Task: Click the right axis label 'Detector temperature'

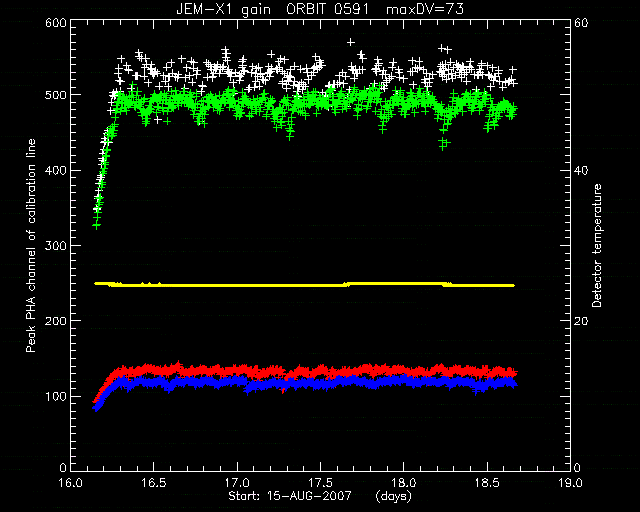Action: [x=597, y=245]
